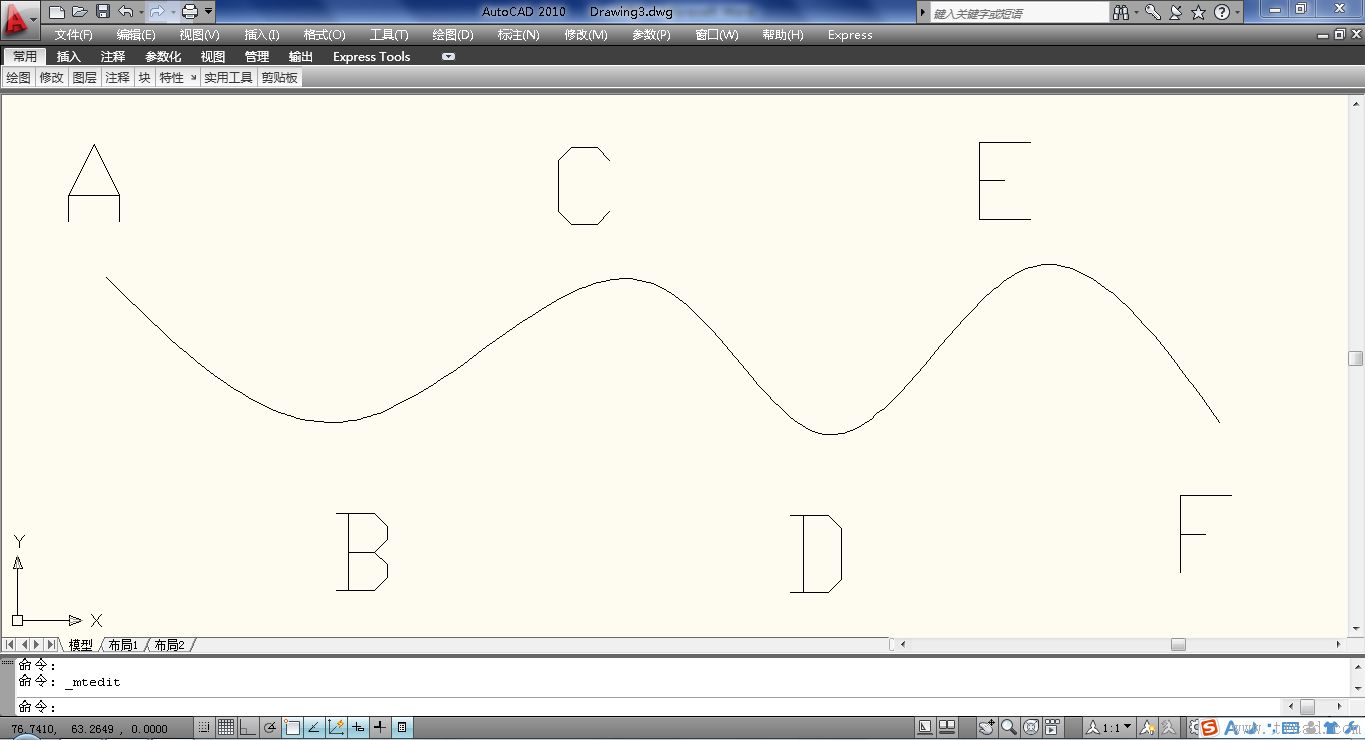
Task: Click the Help question mark icon
Action: (x=1221, y=13)
